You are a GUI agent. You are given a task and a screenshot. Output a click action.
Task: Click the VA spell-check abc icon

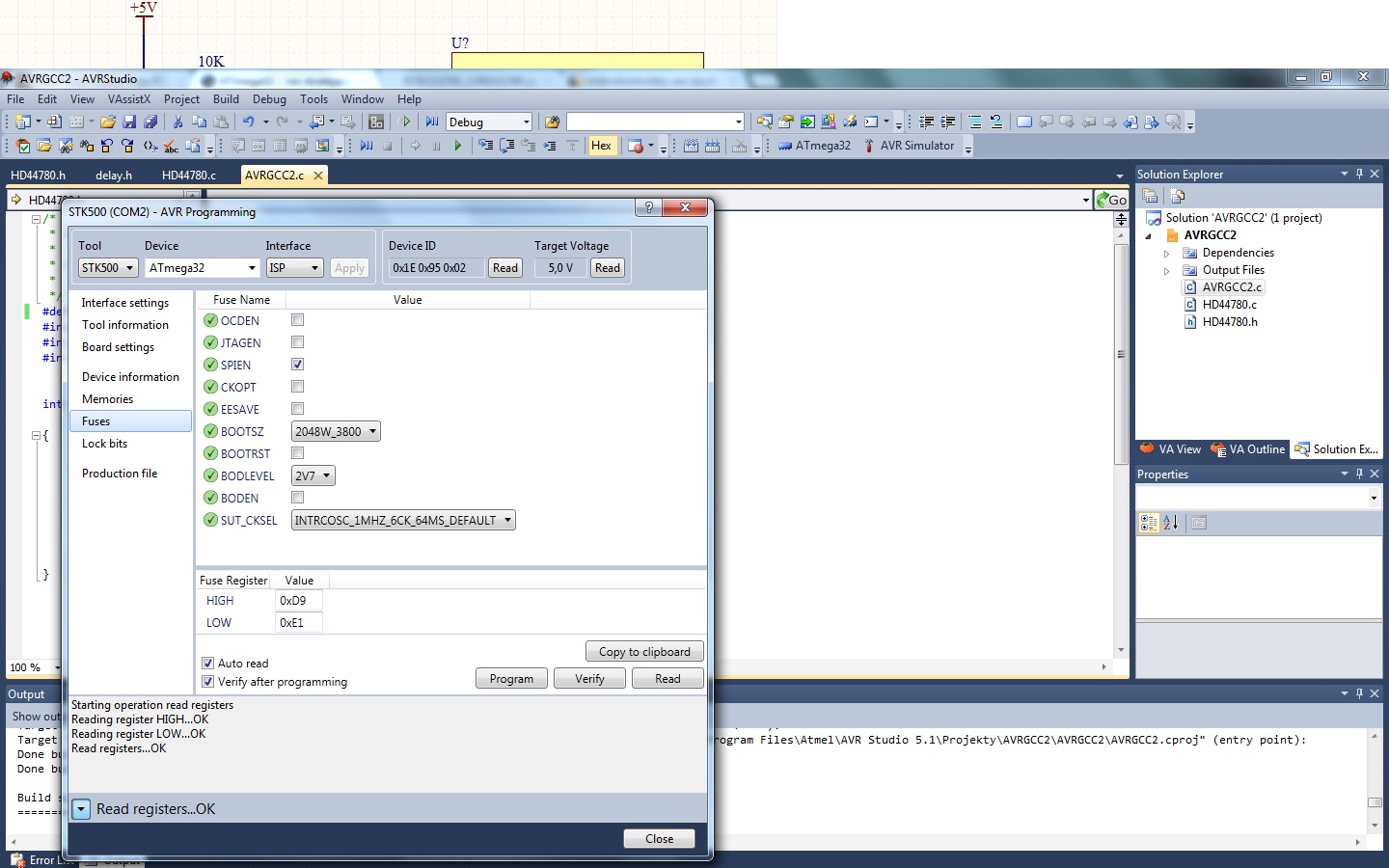171,146
